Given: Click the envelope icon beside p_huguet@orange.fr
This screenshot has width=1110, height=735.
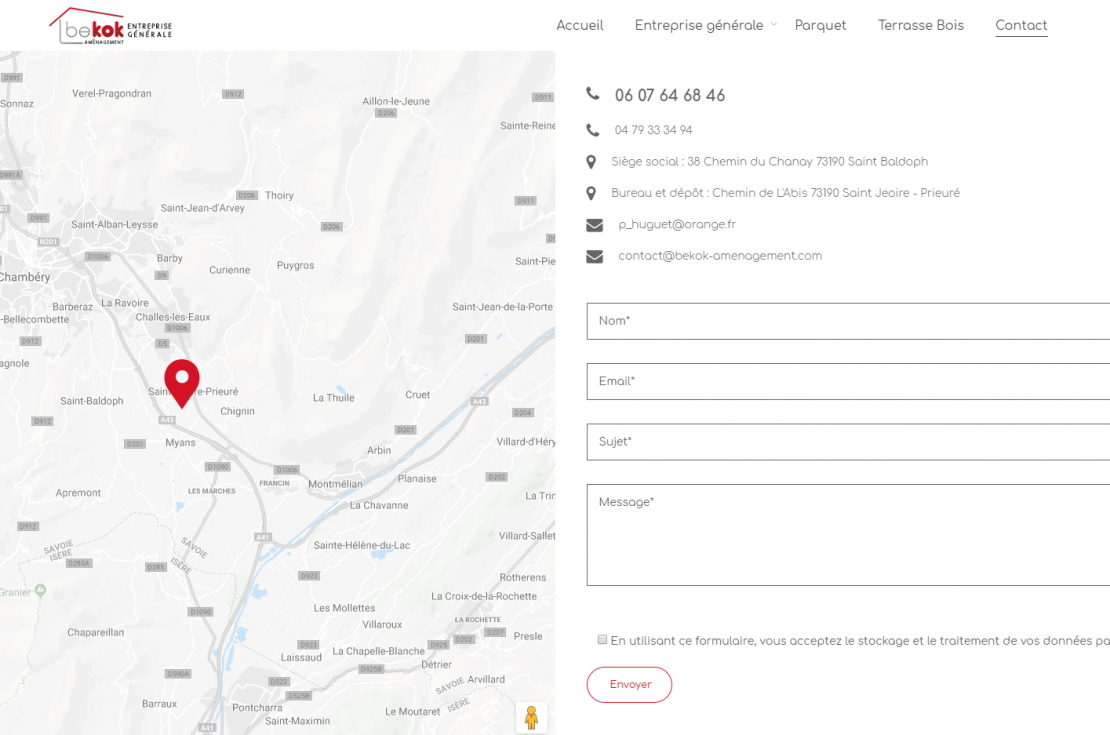Looking at the screenshot, I should point(595,225).
